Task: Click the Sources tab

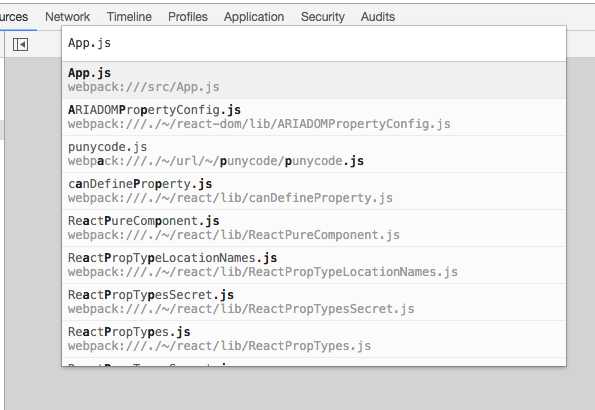Action: point(14,17)
